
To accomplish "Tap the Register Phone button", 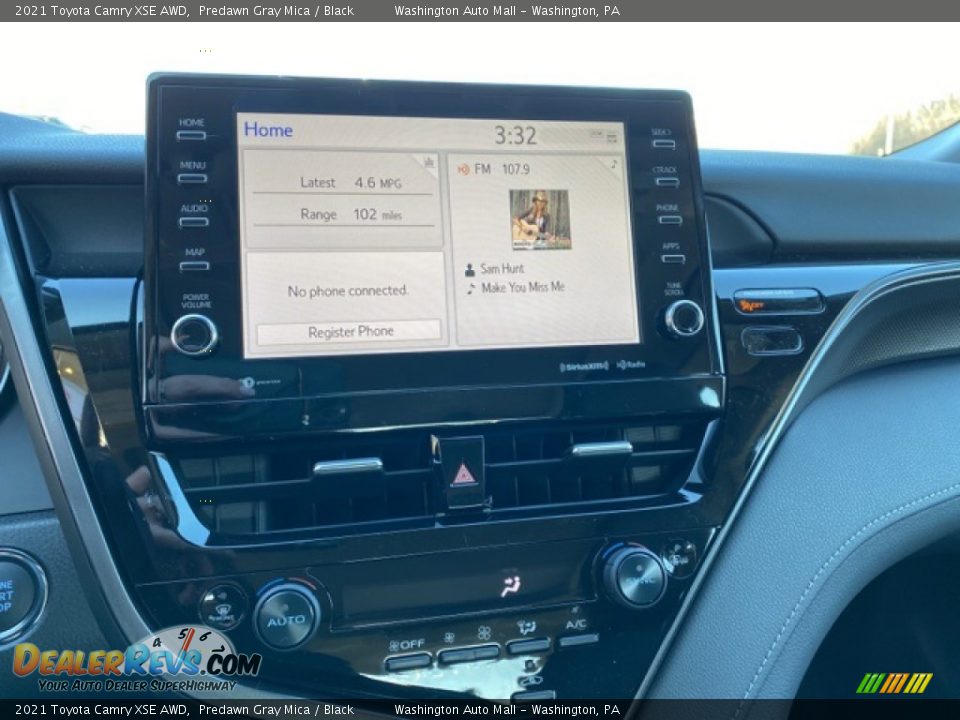I will point(349,332).
